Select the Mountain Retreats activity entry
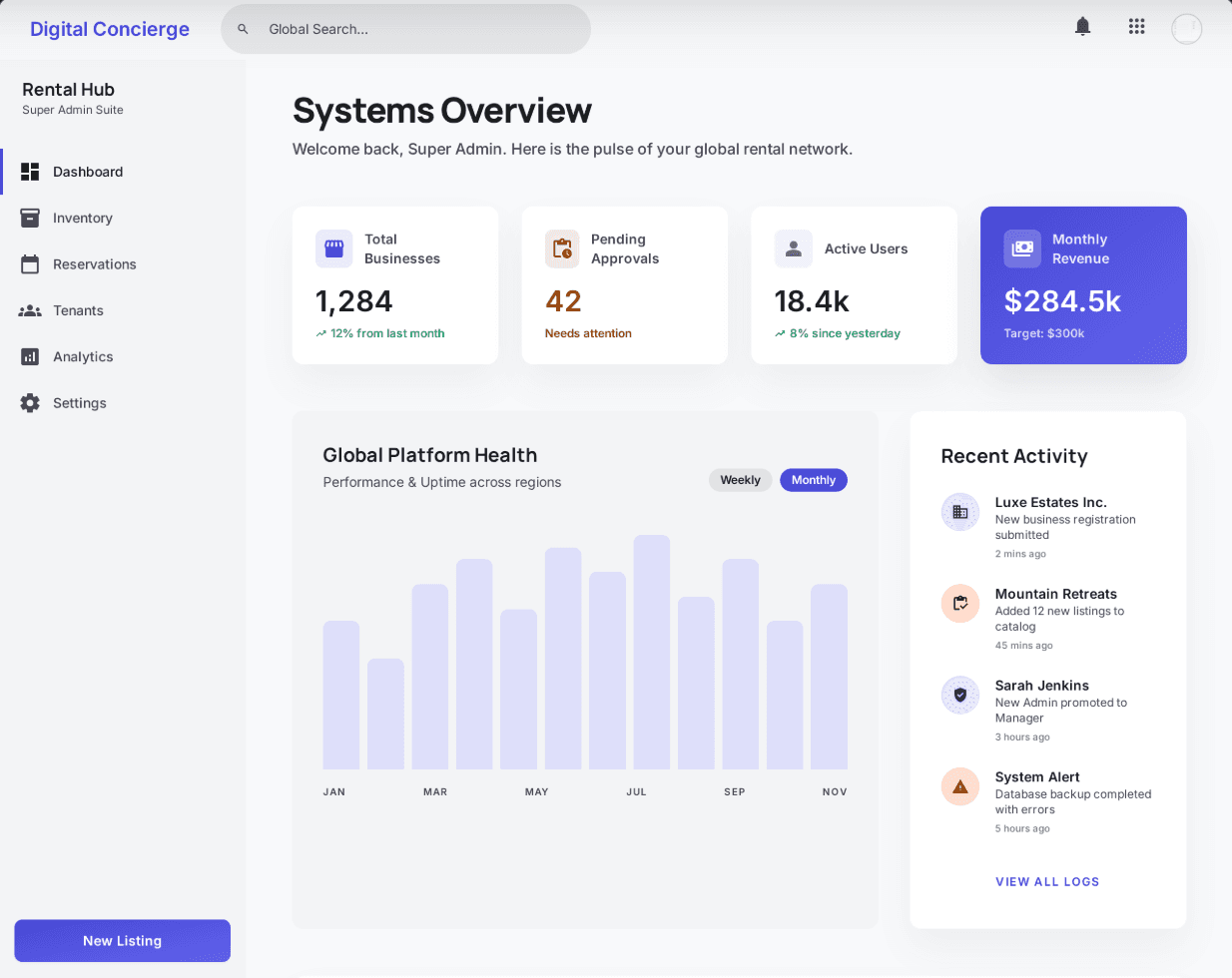Image resolution: width=1232 pixels, height=978 pixels. [x=1048, y=619]
